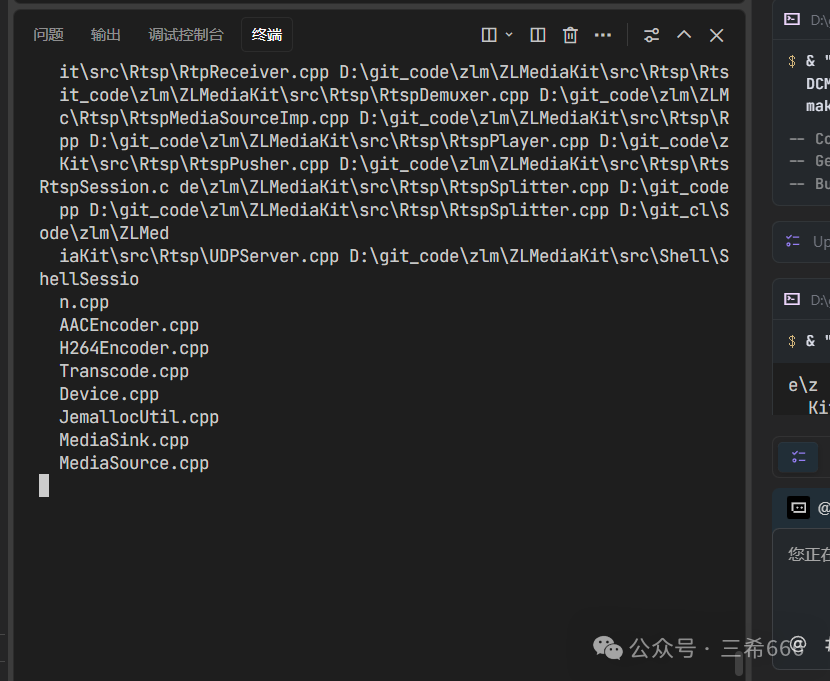
Task: Click the second terminal icon in right panel
Action: coord(792,299)
